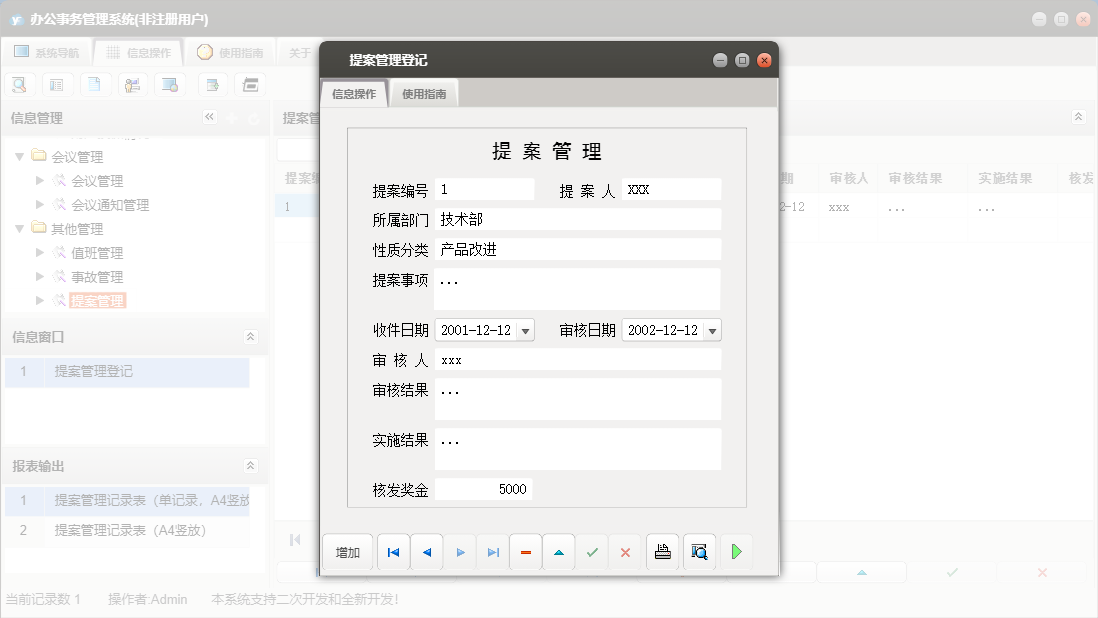
Task: Open the 审核日期 date dropdown
Action: pyautogui.click(x=712, y=330)
